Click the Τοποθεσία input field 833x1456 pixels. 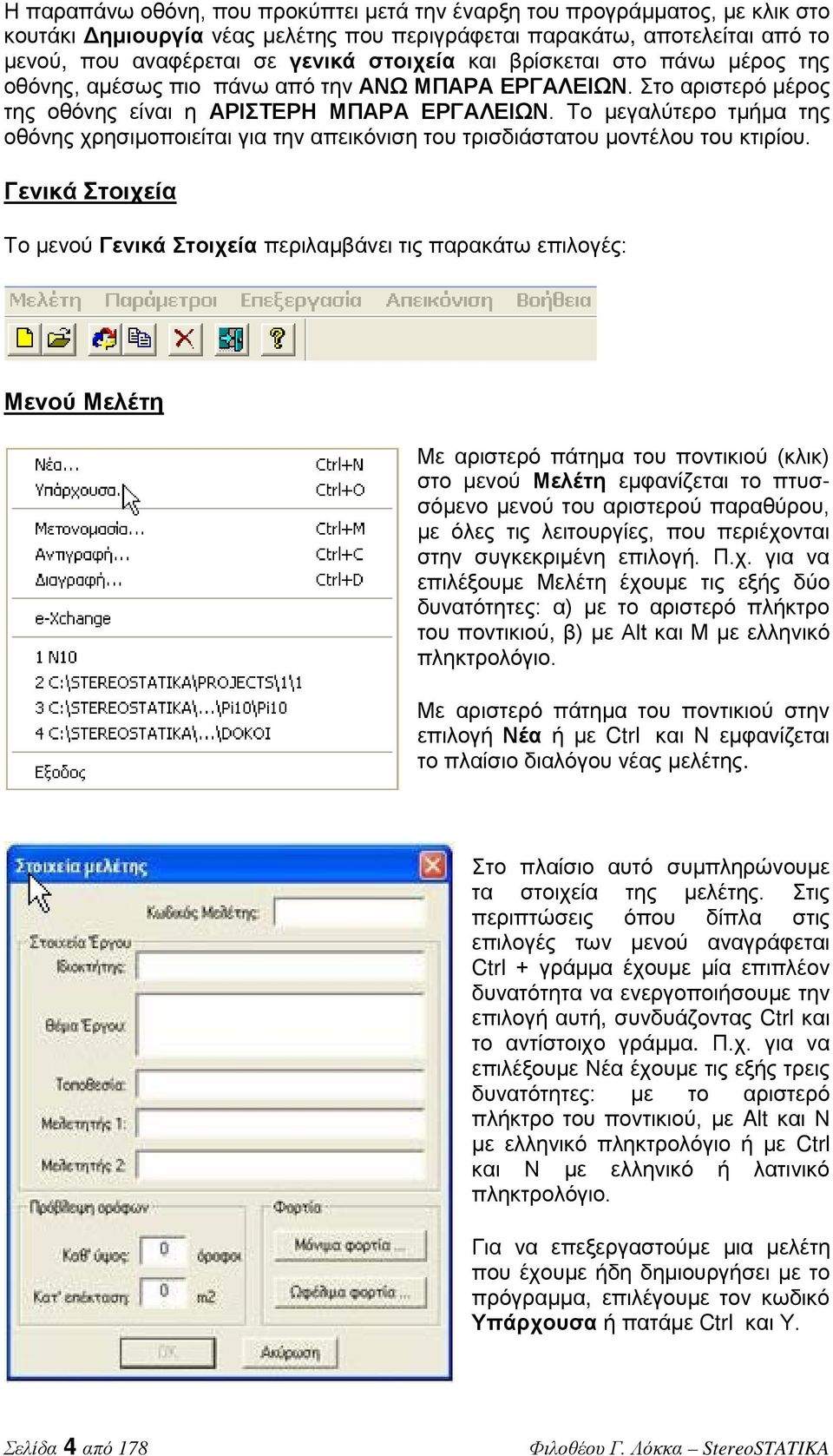(282, 1084)
